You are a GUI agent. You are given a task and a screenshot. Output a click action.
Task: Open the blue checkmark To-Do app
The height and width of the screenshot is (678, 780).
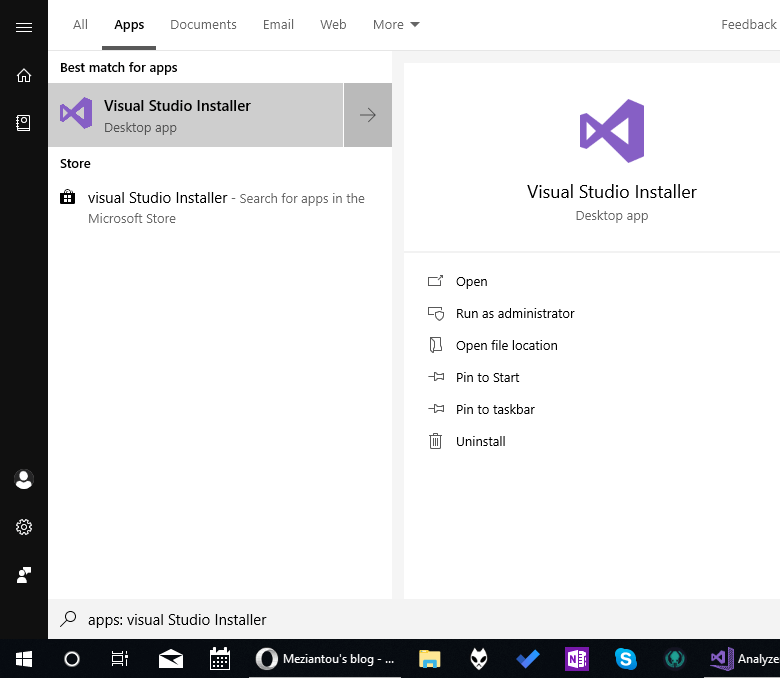point(528,659)
